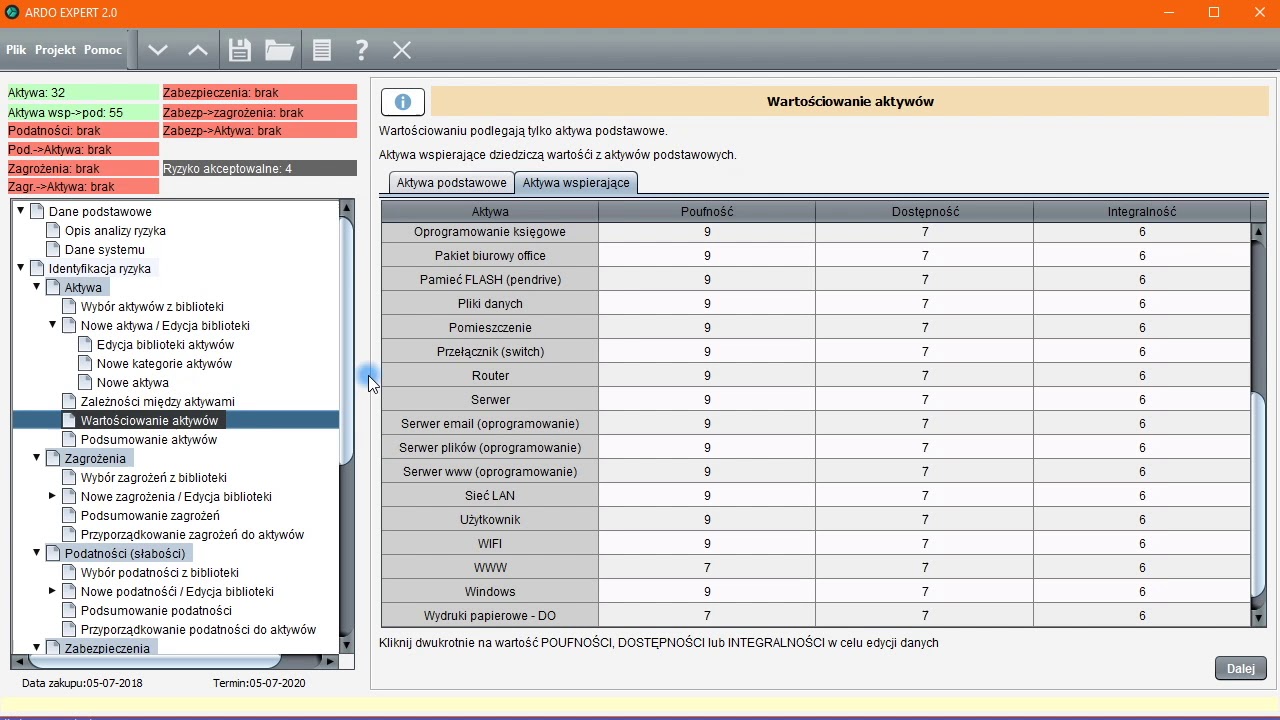
Task: Select Wybór zagrożeń z biblioteki
Action: [154, 477]
